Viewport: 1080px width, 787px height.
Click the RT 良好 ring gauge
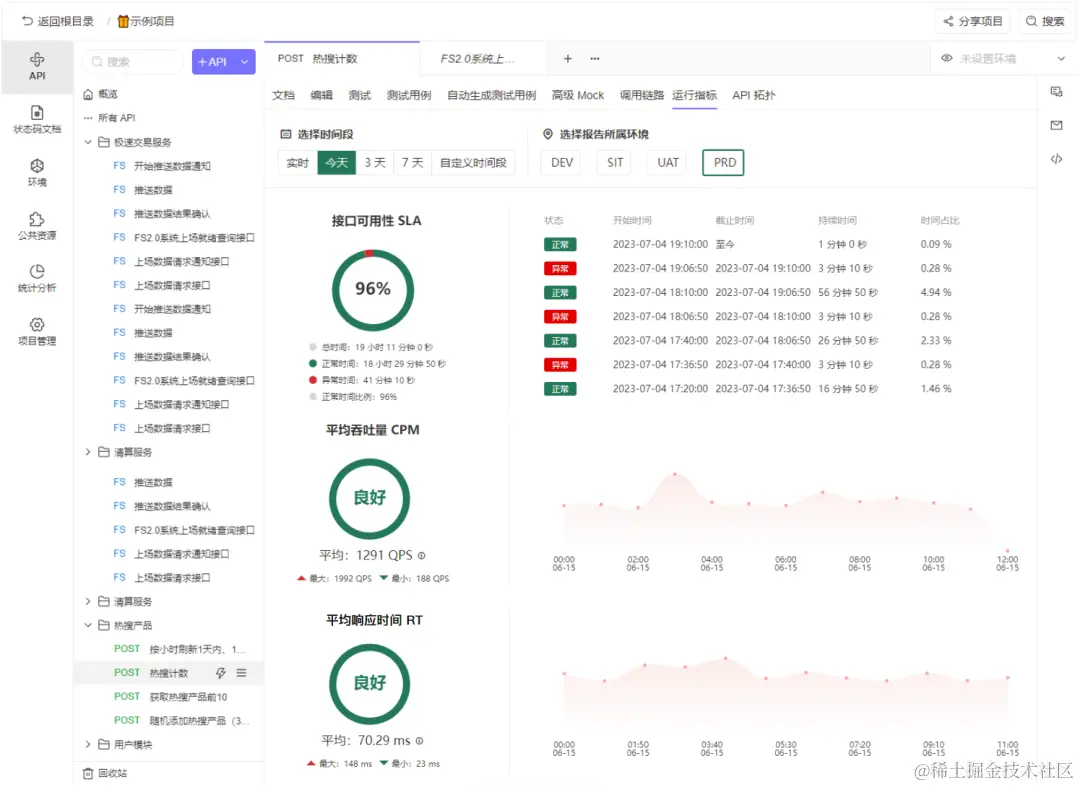370,683
